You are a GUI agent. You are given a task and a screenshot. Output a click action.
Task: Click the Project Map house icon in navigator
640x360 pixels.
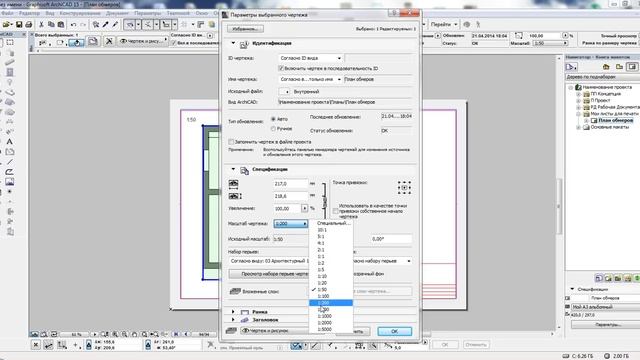(x=606, y=67)
